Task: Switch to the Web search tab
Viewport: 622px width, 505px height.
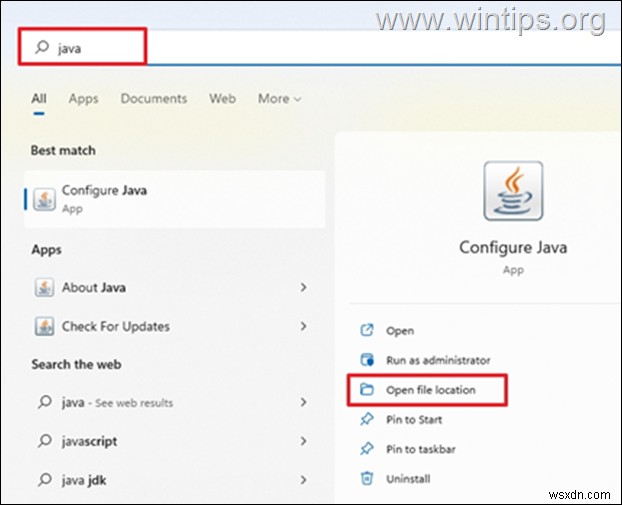Action: (x=223, y=98)
